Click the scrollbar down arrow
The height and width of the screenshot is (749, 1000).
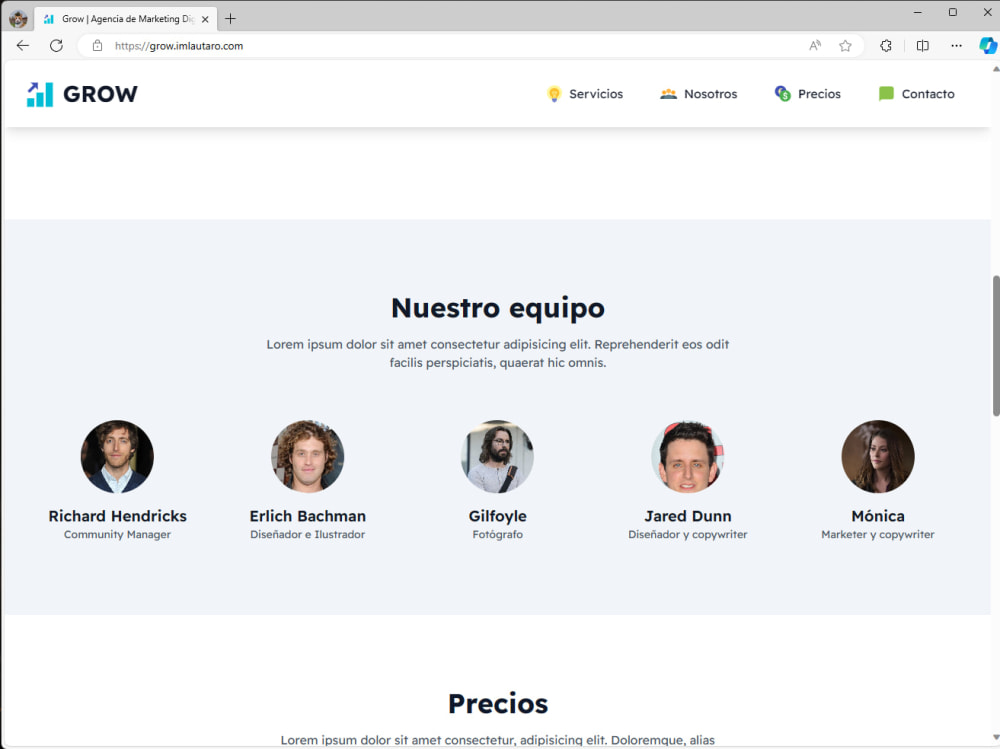coord(996,738)
